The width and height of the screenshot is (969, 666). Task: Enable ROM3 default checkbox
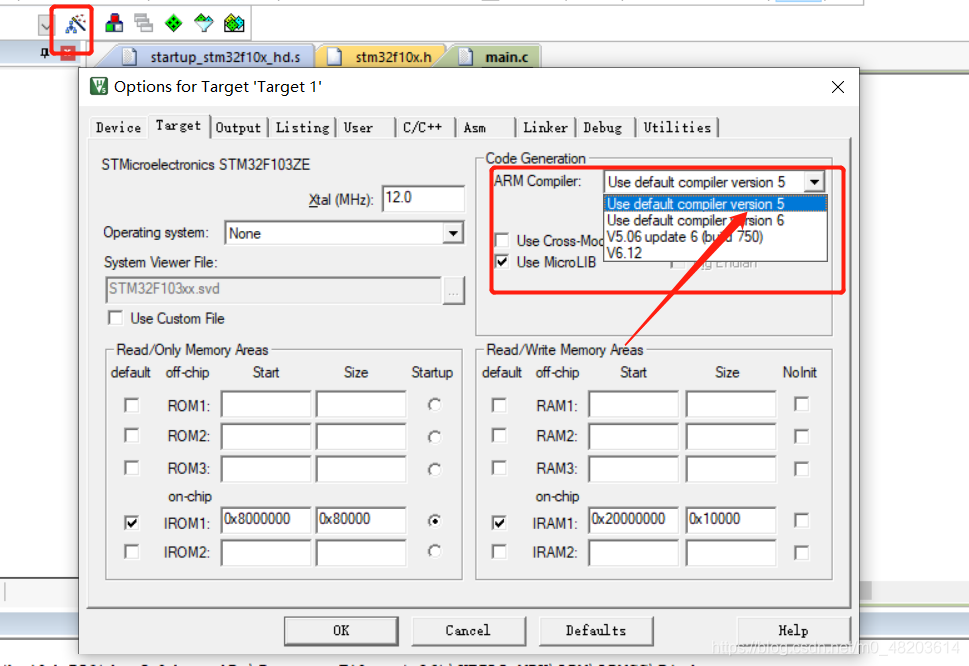(131, 468)
